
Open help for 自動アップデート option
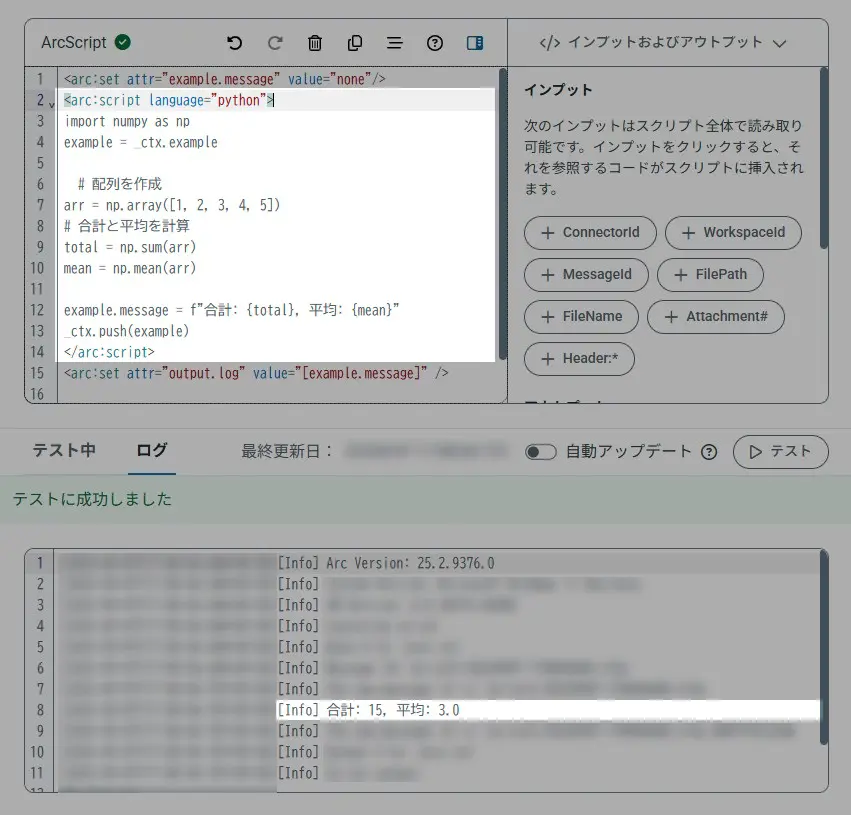click(709, 451)
